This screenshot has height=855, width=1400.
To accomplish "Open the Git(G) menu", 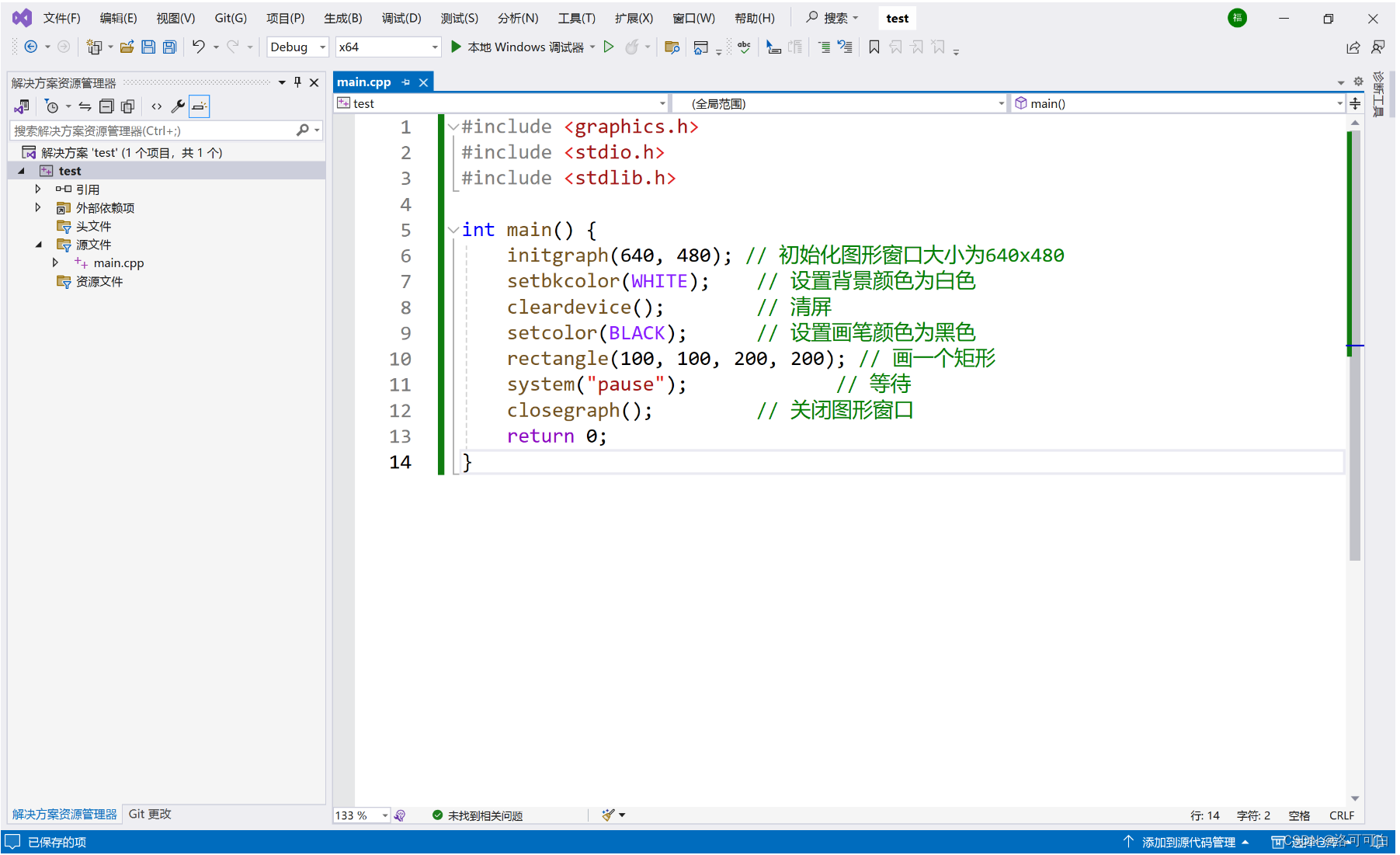I will tap(230, 18).
